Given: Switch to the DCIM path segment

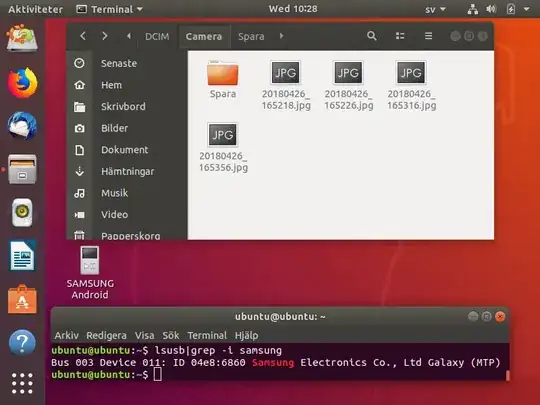Looking at the screenshot, I should click(x=157, y=36).
